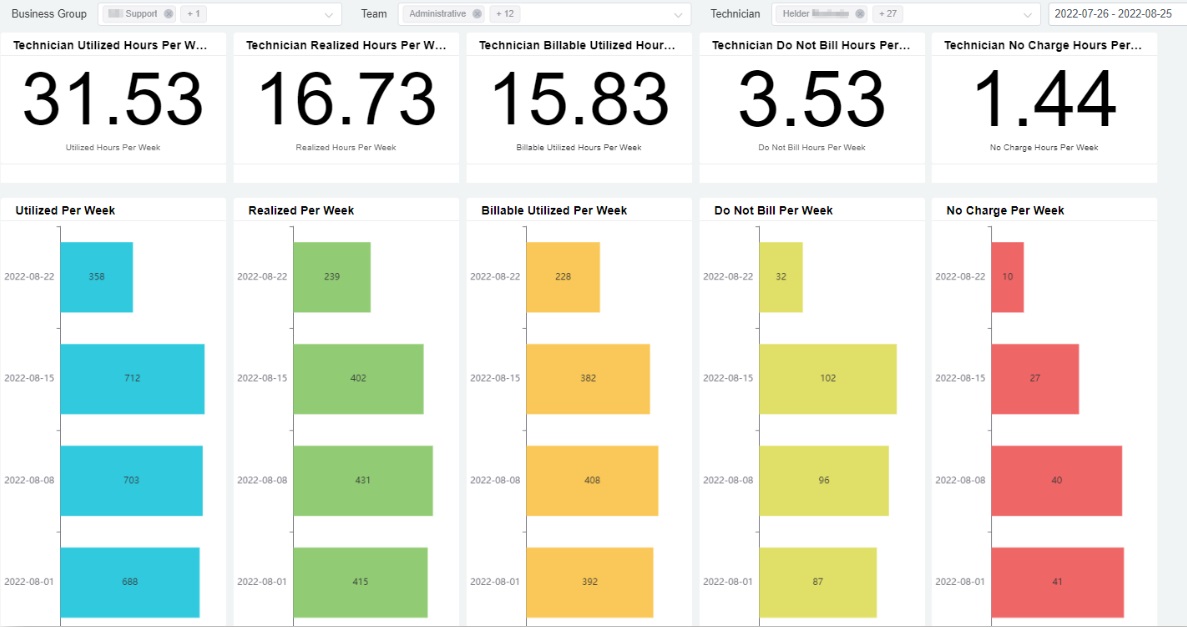1187x627 pixels.
Task: Click the +1 badge in Business Group filter
Action: pyautogui.click(x=191, y=13)
